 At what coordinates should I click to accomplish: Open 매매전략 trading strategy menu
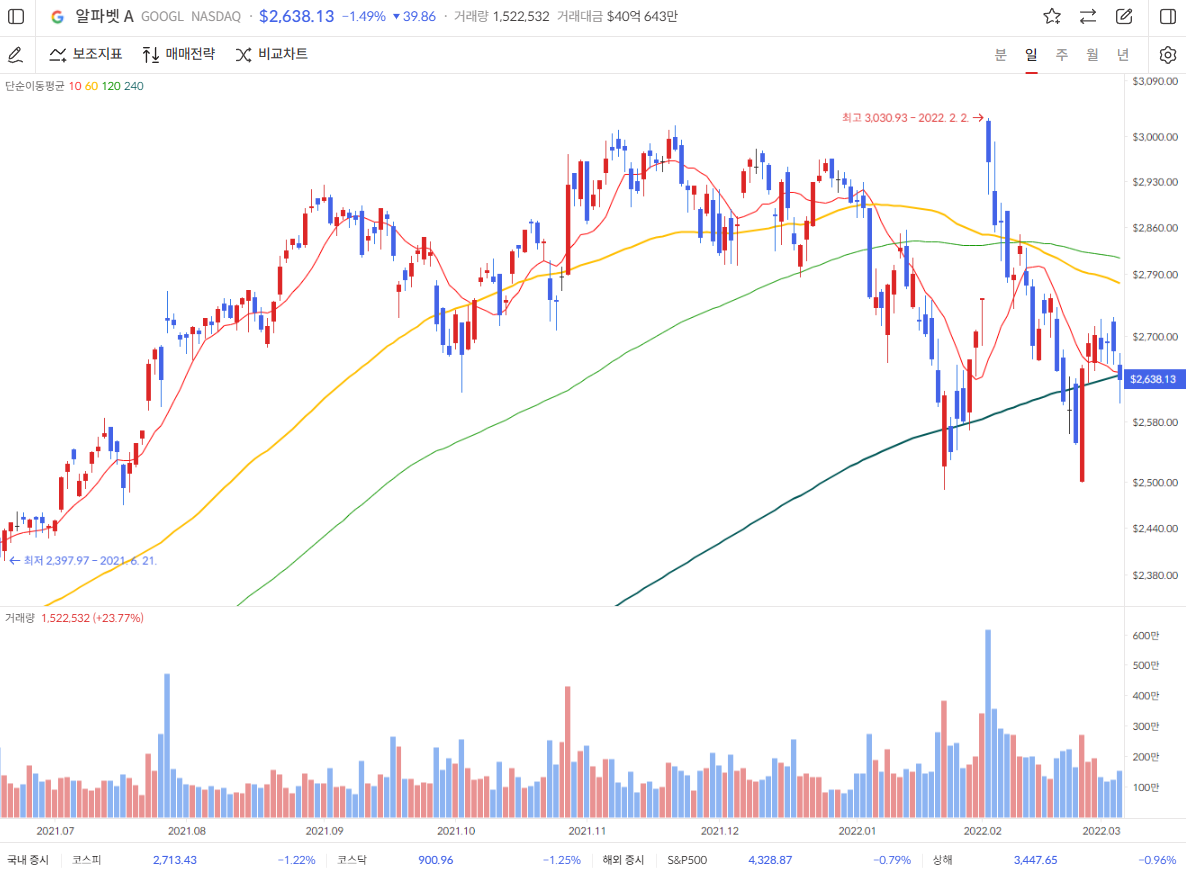click(179, 54)
